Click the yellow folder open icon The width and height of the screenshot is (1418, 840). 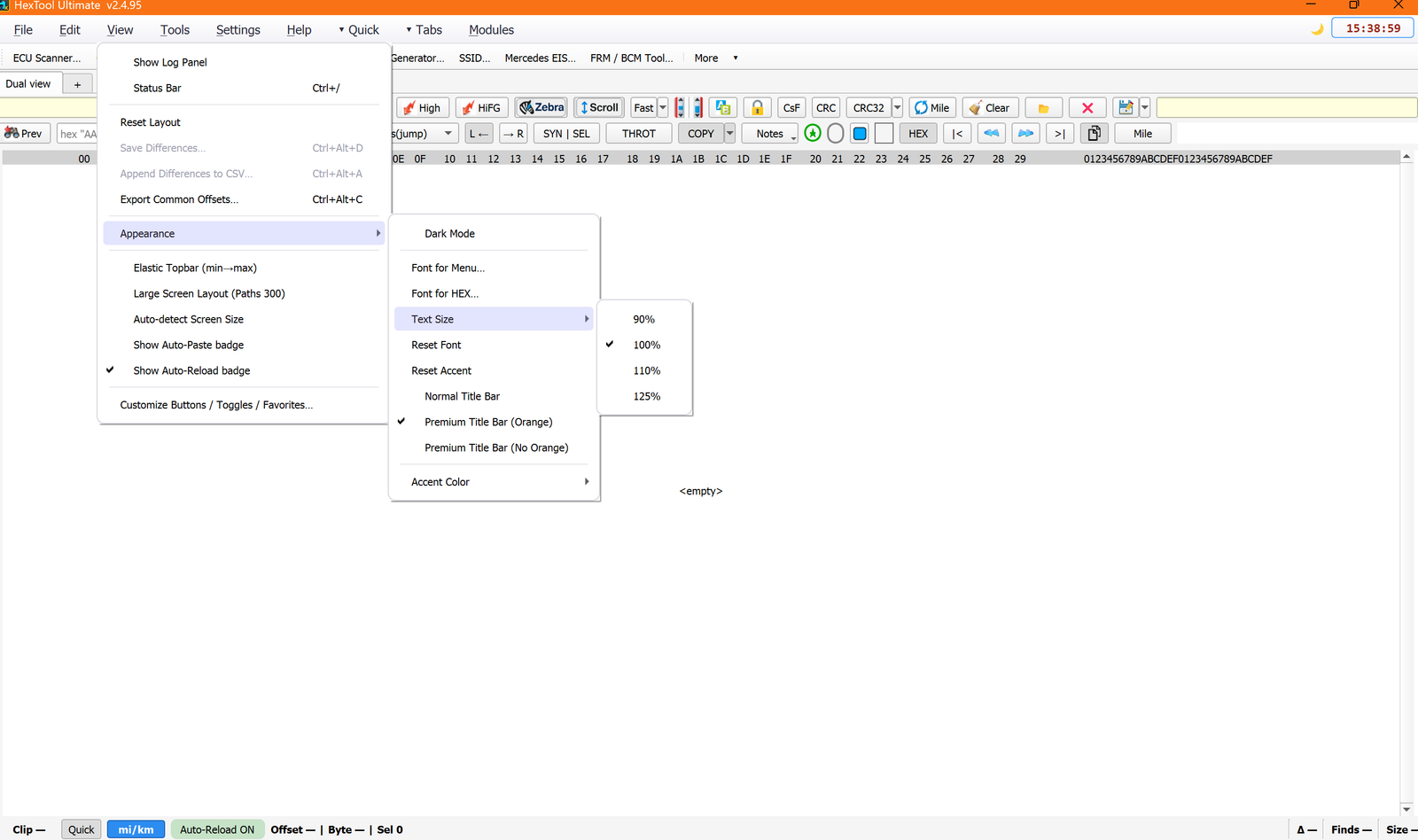click(1044, 108)
